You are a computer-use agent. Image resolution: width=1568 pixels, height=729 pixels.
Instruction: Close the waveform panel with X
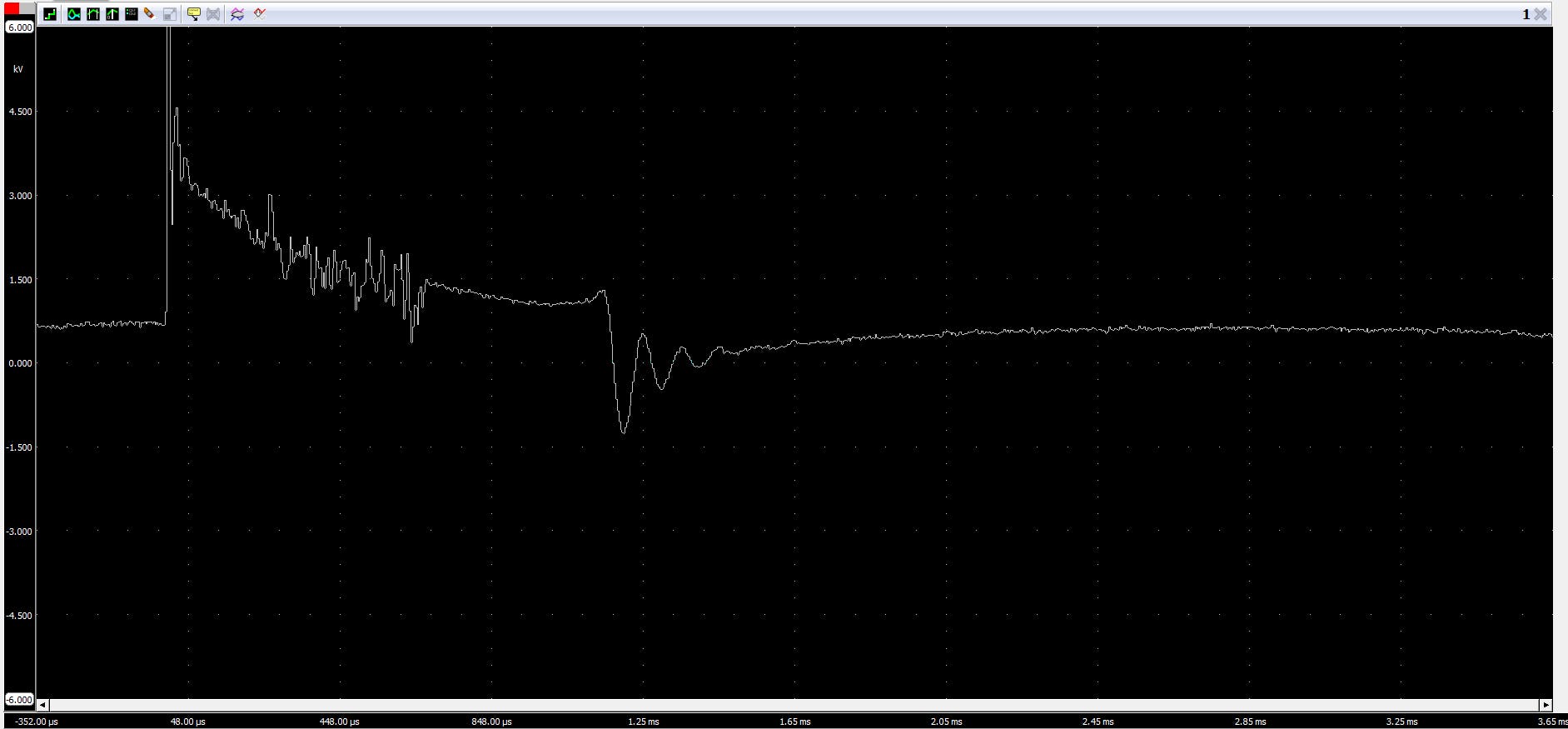tap(1541, 14)
